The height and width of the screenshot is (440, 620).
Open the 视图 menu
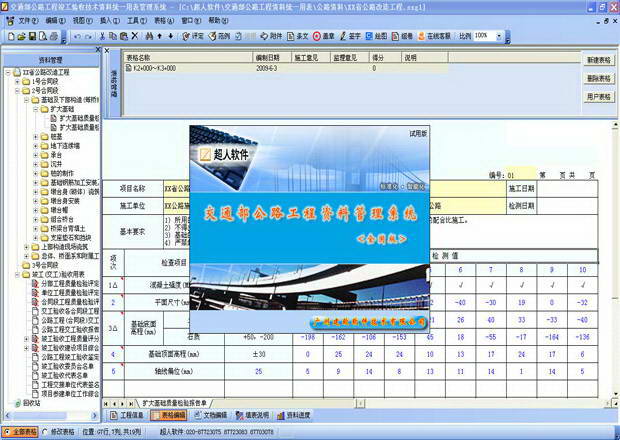coord(82,21)
